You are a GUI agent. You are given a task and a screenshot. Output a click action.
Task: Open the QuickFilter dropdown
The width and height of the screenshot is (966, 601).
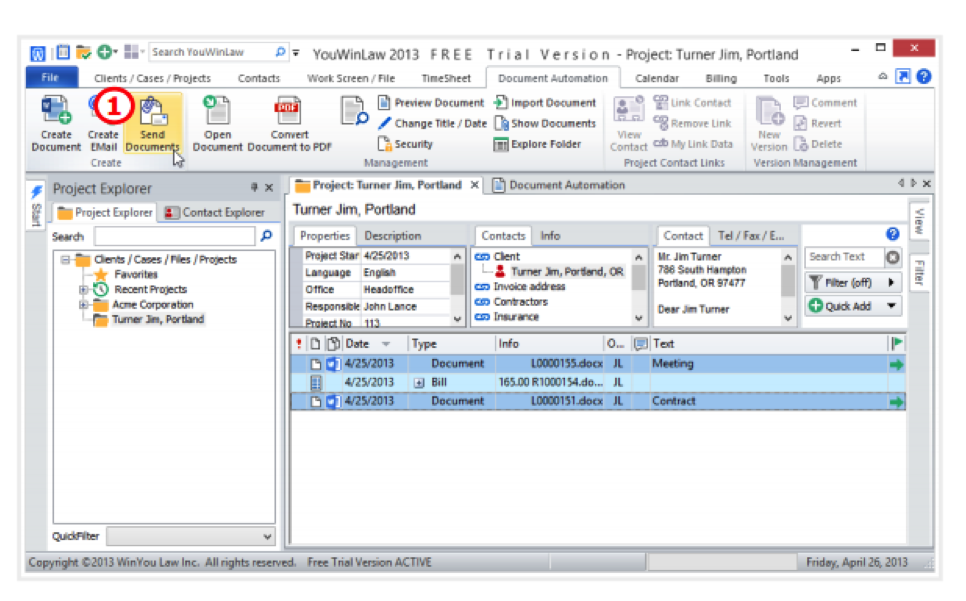click(267, 536)
